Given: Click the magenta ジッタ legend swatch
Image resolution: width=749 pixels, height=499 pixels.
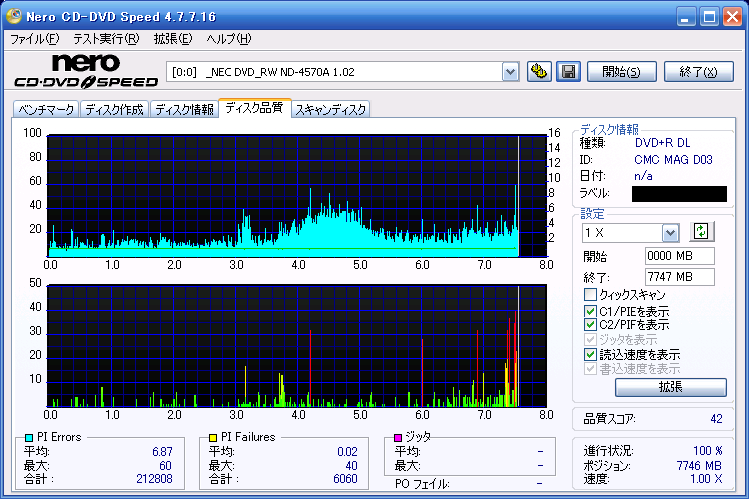Looking at the screenshot, I should click(397, 437).
